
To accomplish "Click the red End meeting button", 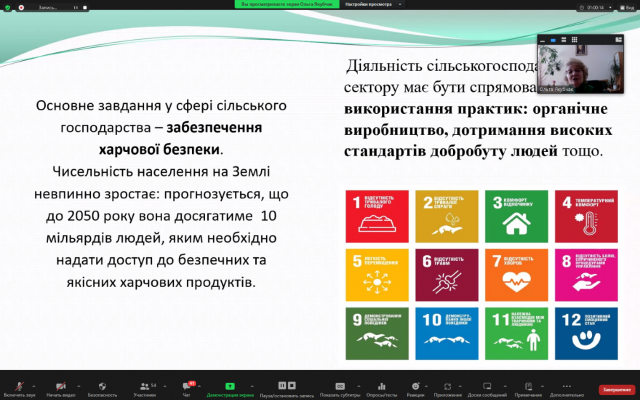I will click(x=617, y=390).
